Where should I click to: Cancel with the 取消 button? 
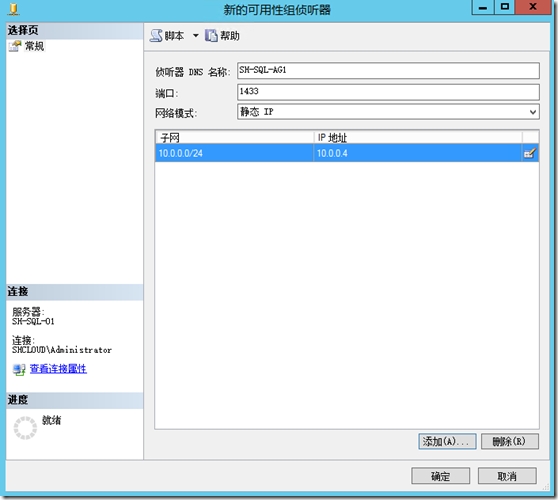[x=507, y=476]
